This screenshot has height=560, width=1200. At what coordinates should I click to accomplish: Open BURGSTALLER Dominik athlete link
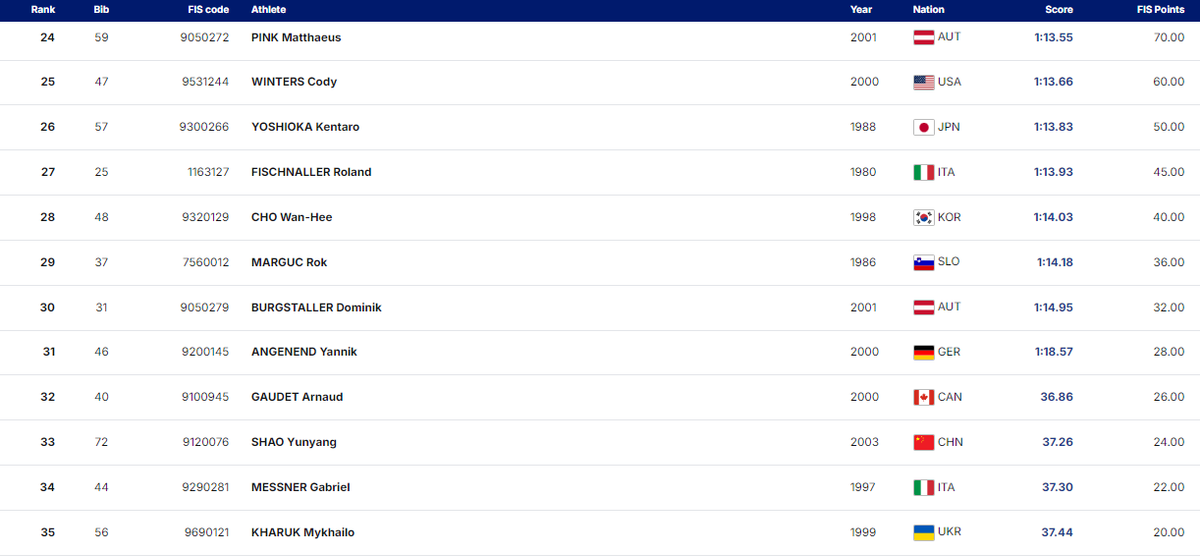(x=316, y=307)
